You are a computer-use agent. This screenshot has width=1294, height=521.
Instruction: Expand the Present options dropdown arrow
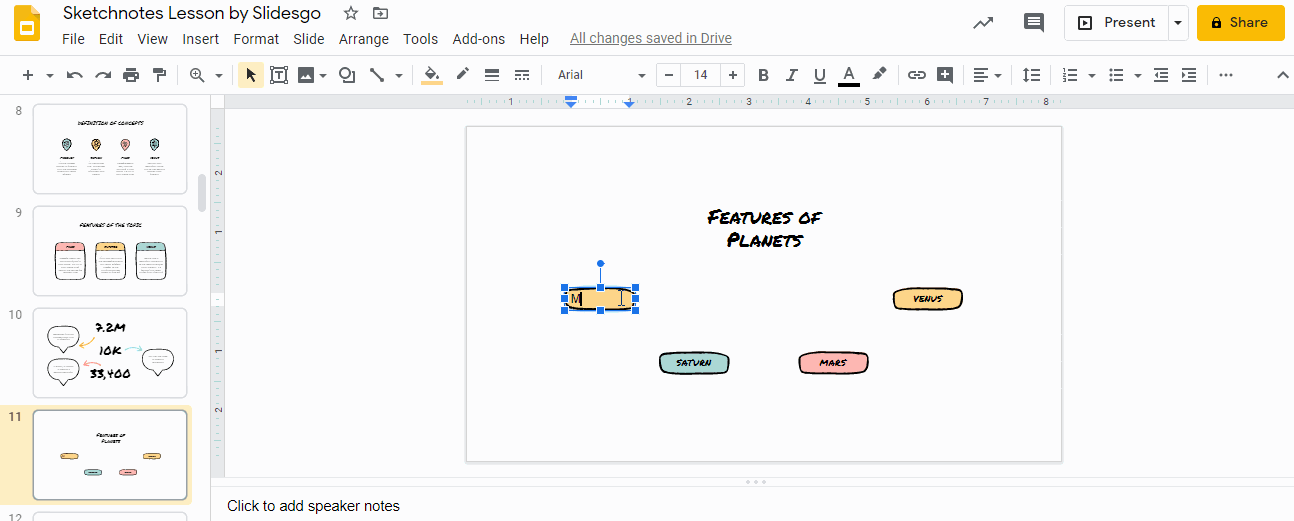tap(1178, 22)
